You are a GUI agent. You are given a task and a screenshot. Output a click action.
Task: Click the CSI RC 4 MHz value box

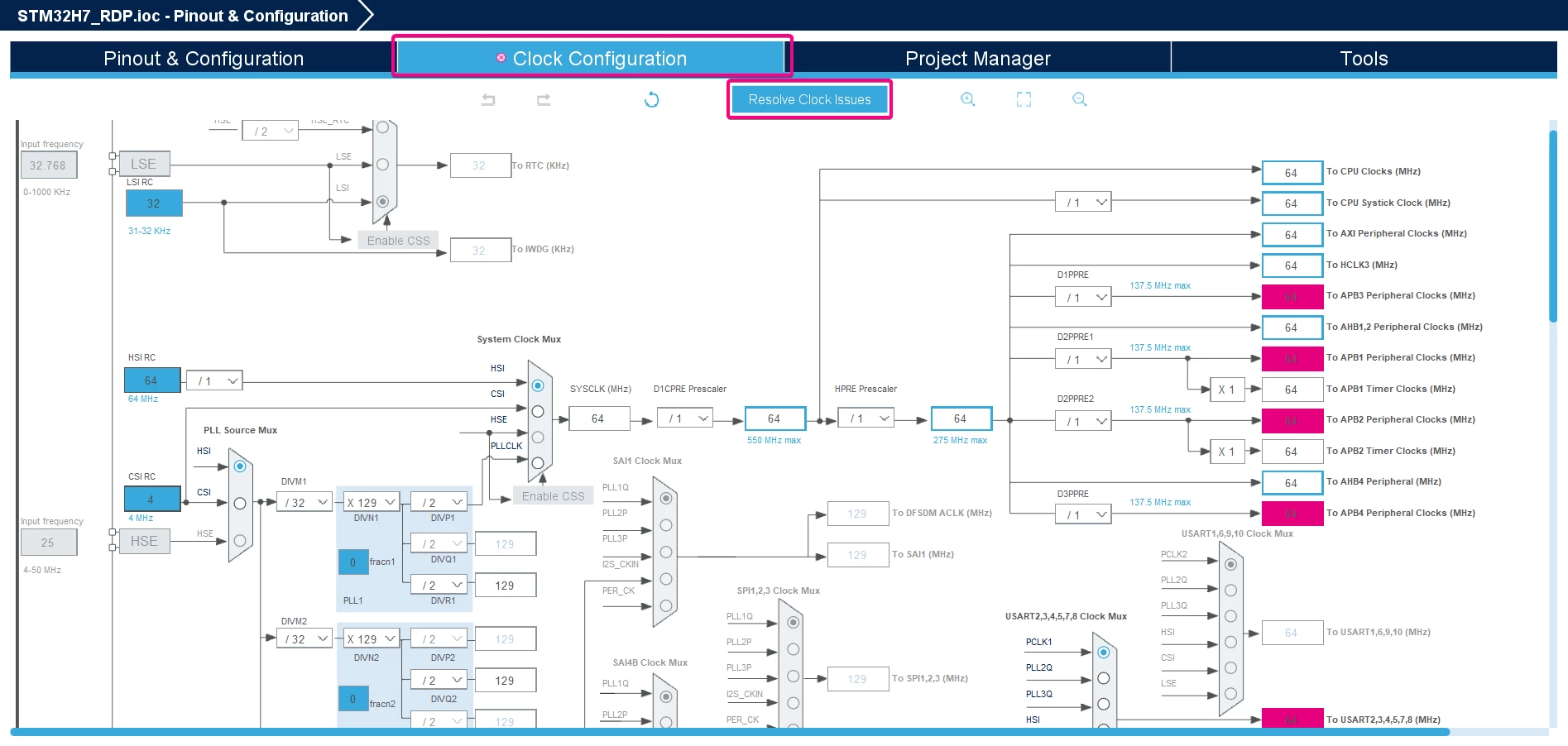coord(151,500)
